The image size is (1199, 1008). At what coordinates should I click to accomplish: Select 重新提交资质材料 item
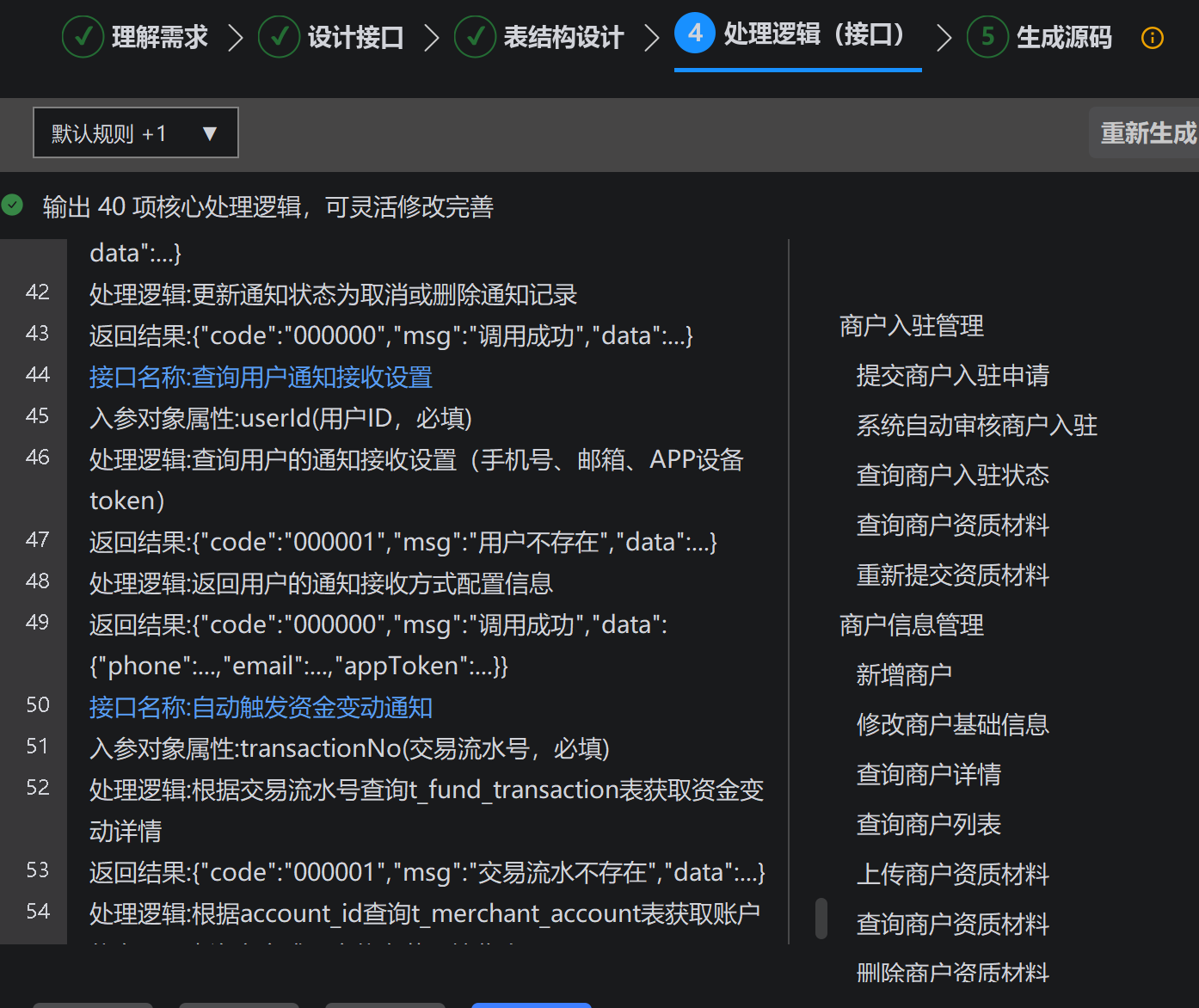click(953, 575)
